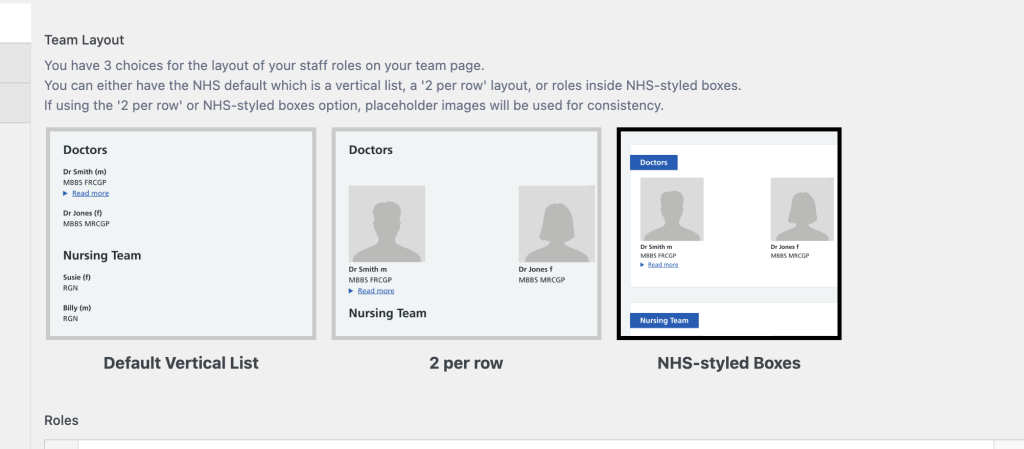Click Dr Jones female placeholder in NHS-styled preview
Screen dimensions: 1024x449
point(802,209)
